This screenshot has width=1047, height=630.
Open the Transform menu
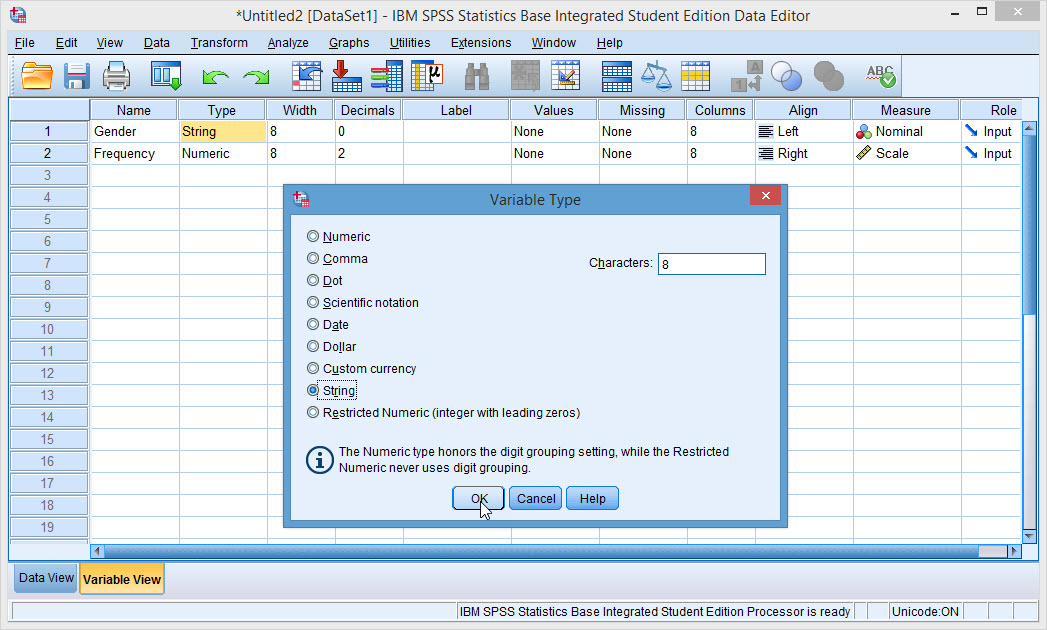[x=219, y=43]
